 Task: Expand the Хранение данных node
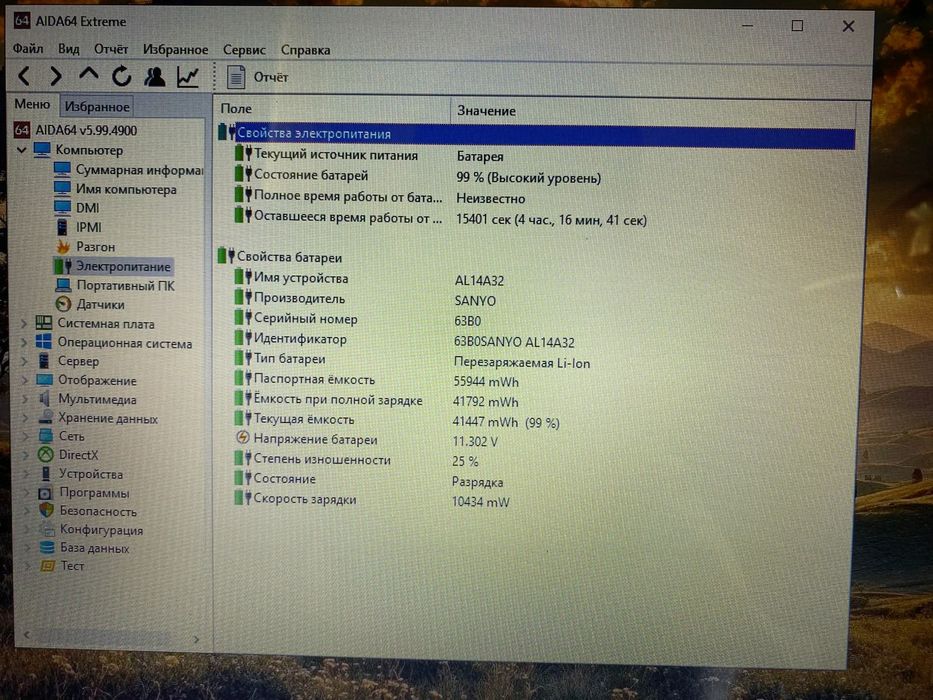pos(26,418)
